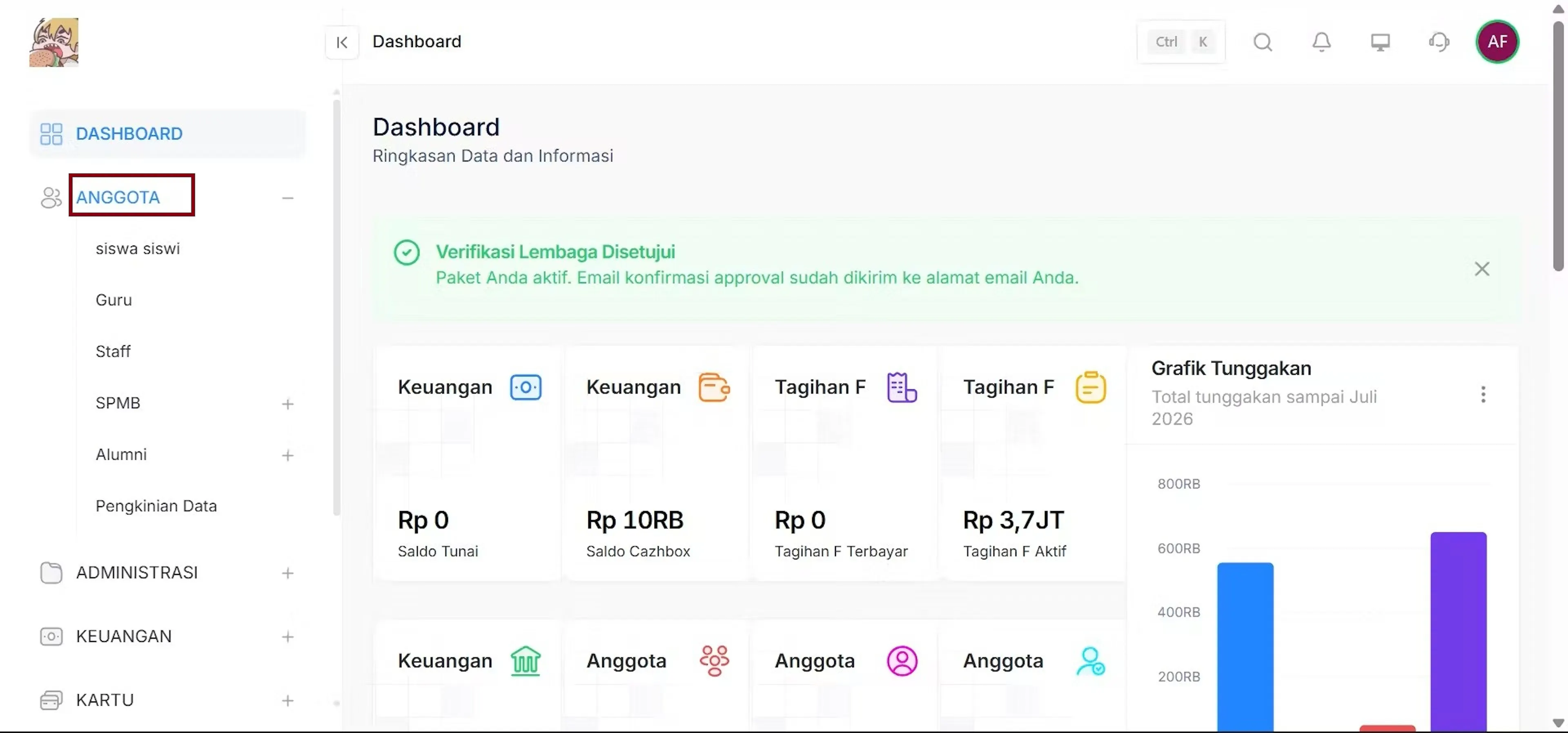Viewport: 1568px width, 733px height.
Task: Click the monitor display icon
Action: click(x=1380, y=42)
